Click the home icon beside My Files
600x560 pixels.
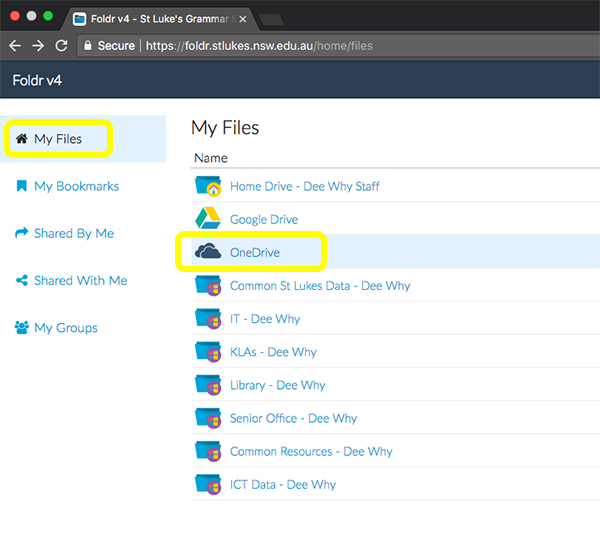click(x=22, y=139)
